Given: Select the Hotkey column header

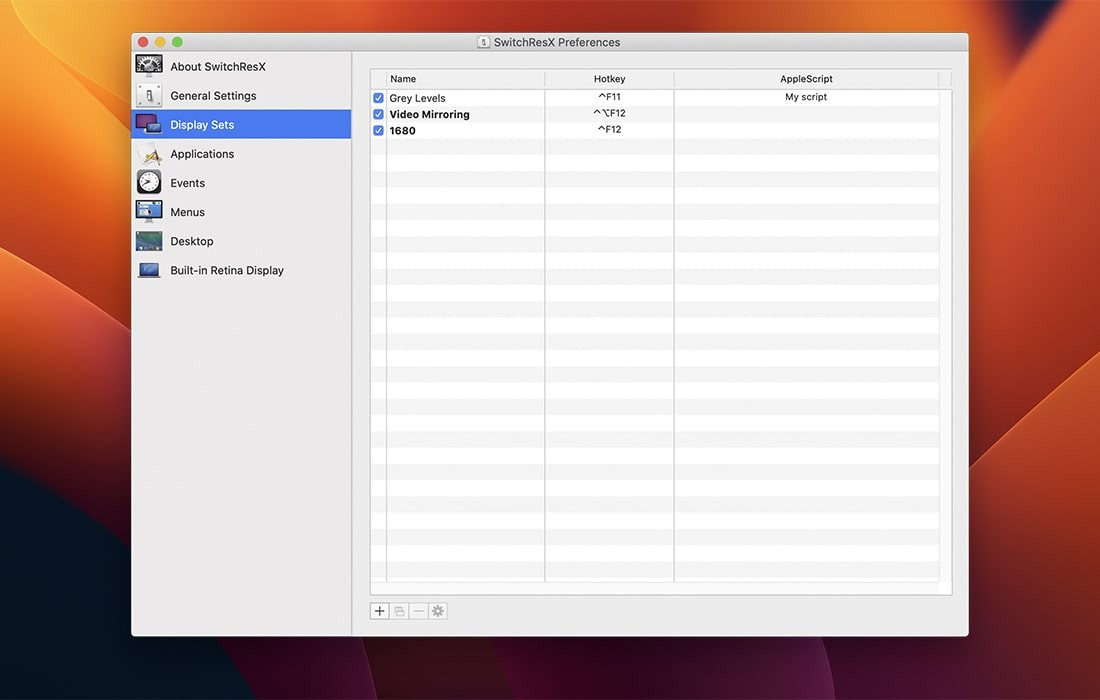Looking at the screenshot, I should 609,78.
